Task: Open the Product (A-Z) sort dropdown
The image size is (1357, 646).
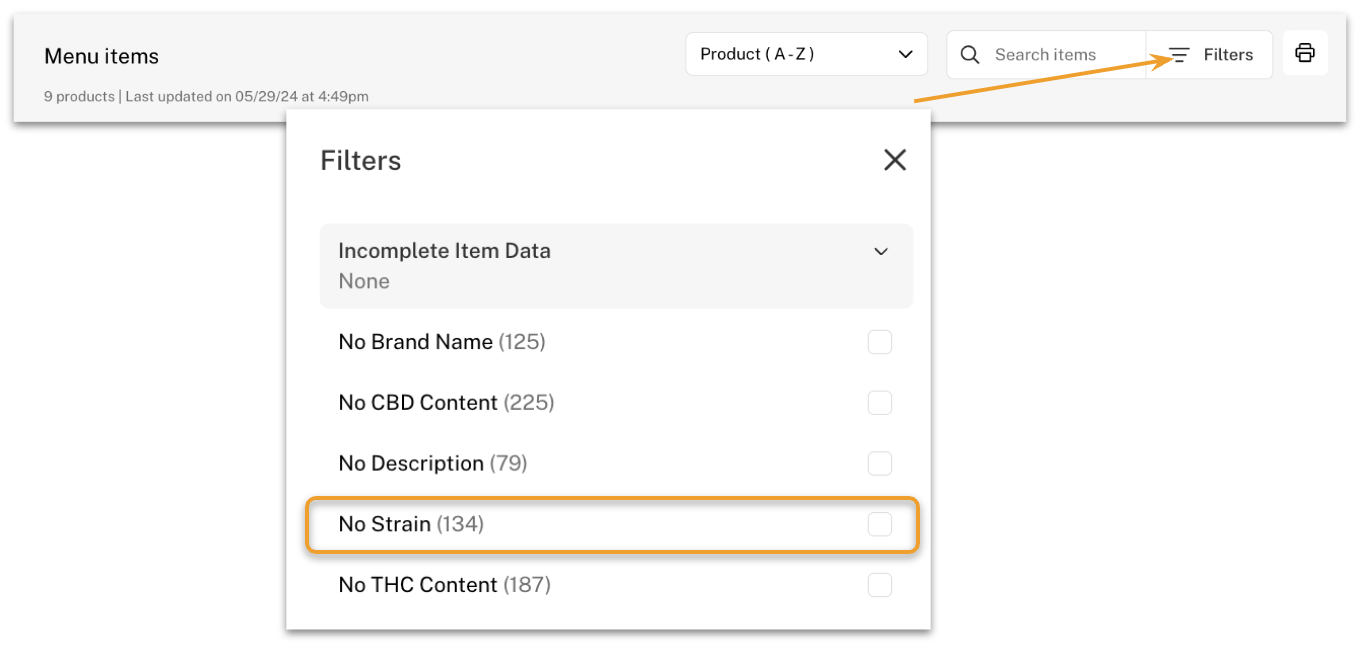Action: click(806, 54)
